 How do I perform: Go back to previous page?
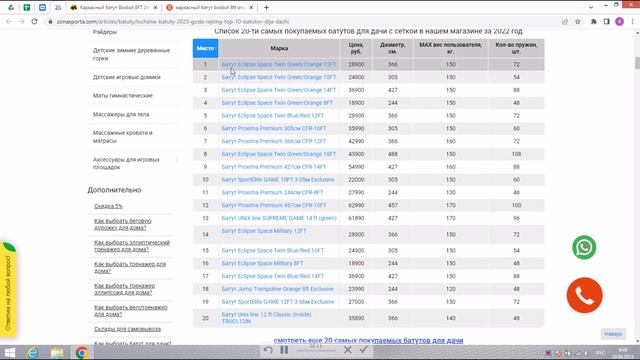[9, 21]
